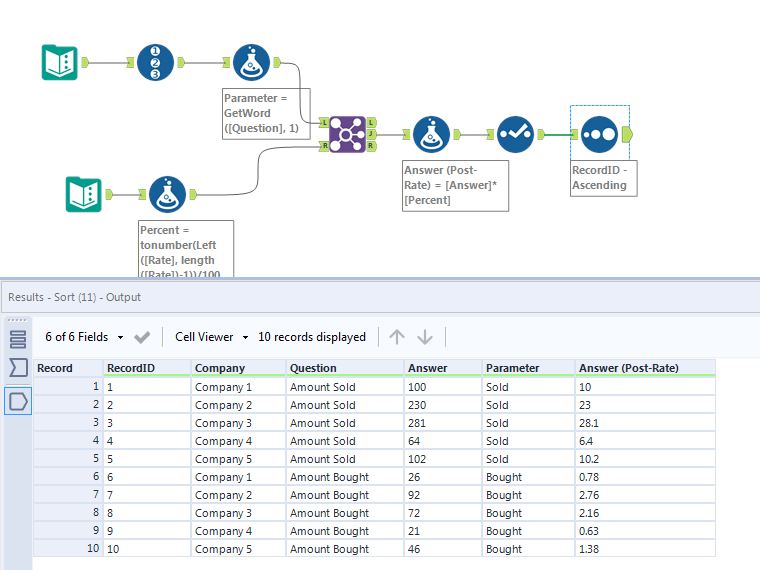Click the Sort tool output anchor

coord(627,134)
